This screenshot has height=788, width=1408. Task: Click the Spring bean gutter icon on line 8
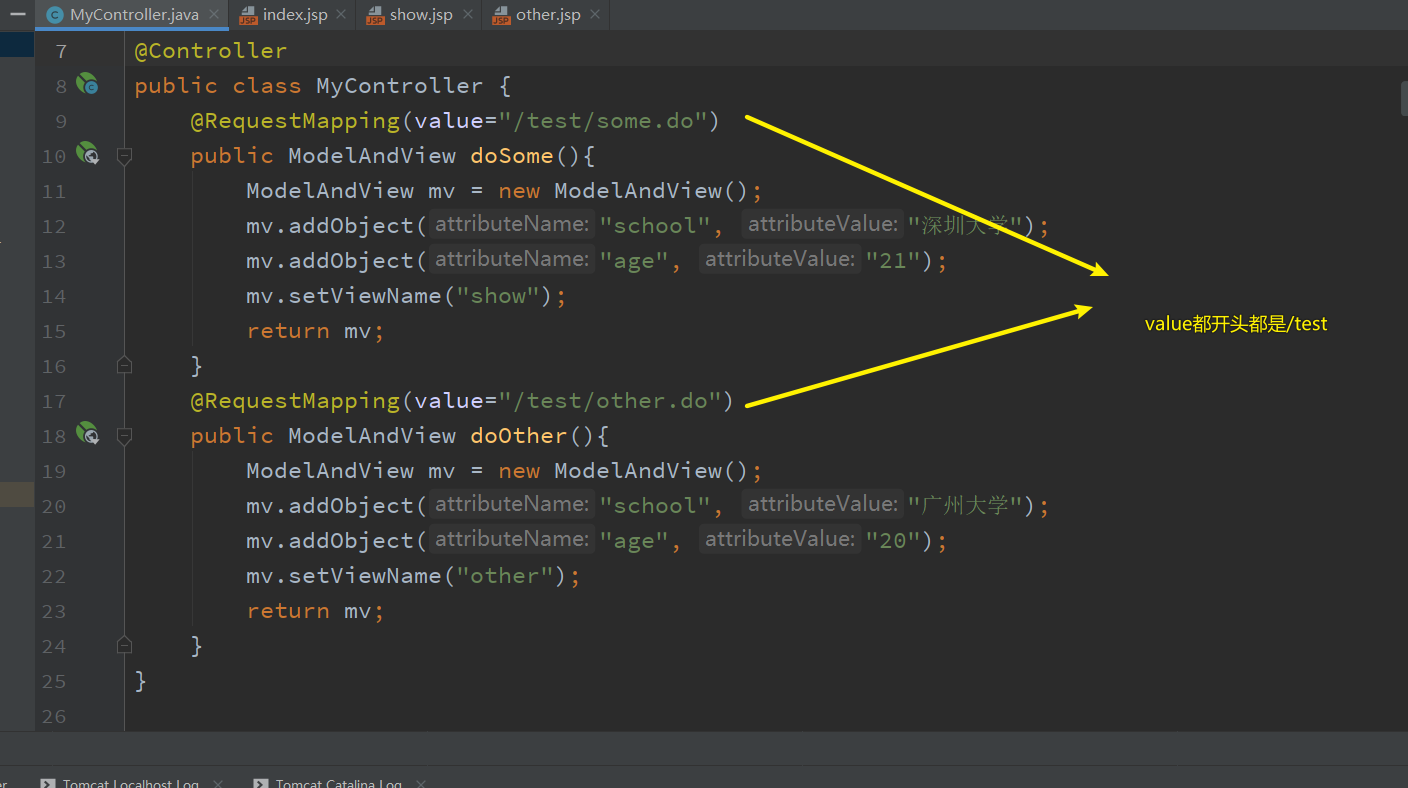pyautogui.click(x=87, y=84)
